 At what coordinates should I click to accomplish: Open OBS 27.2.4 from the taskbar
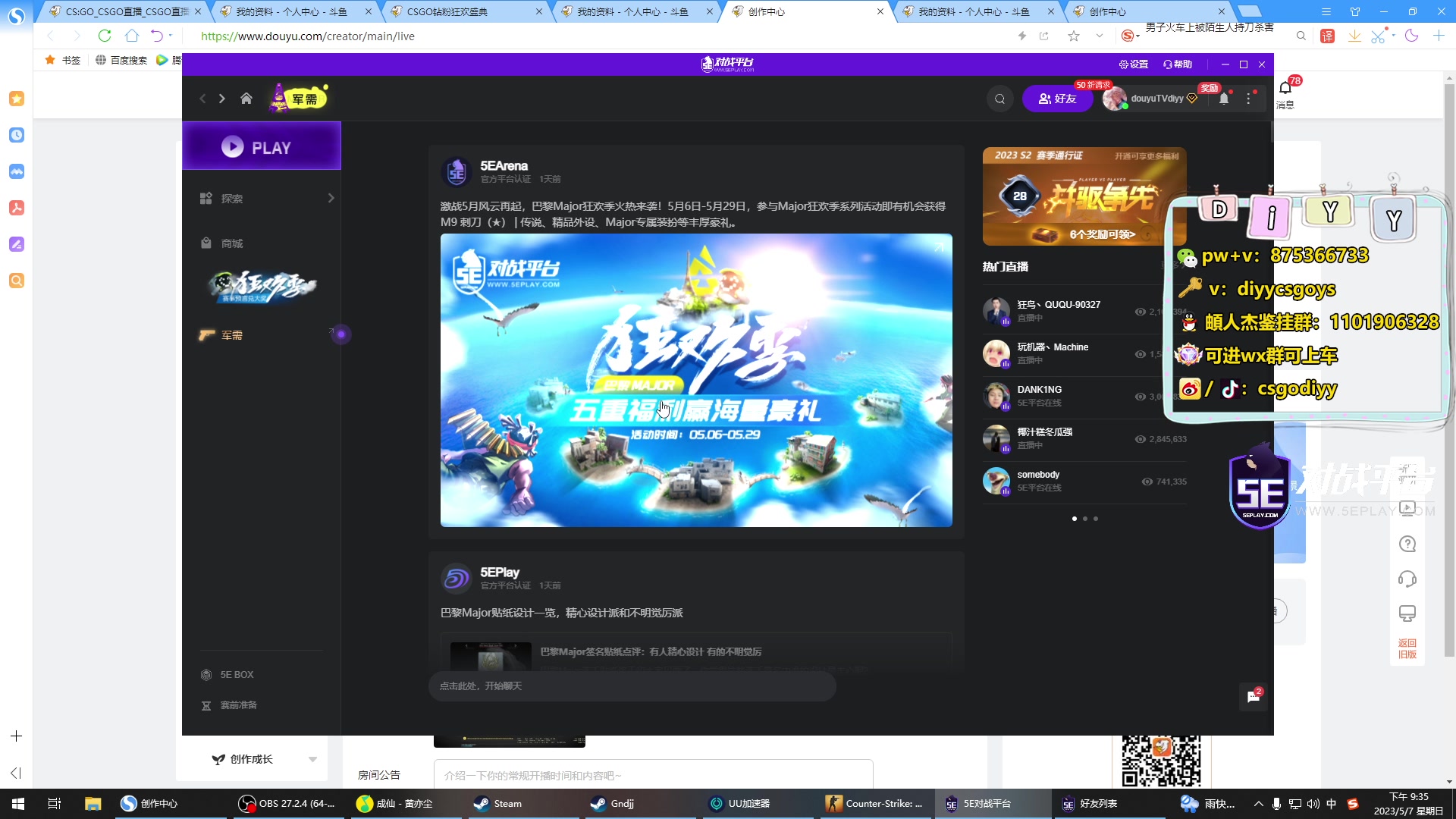tap(287, 804)
